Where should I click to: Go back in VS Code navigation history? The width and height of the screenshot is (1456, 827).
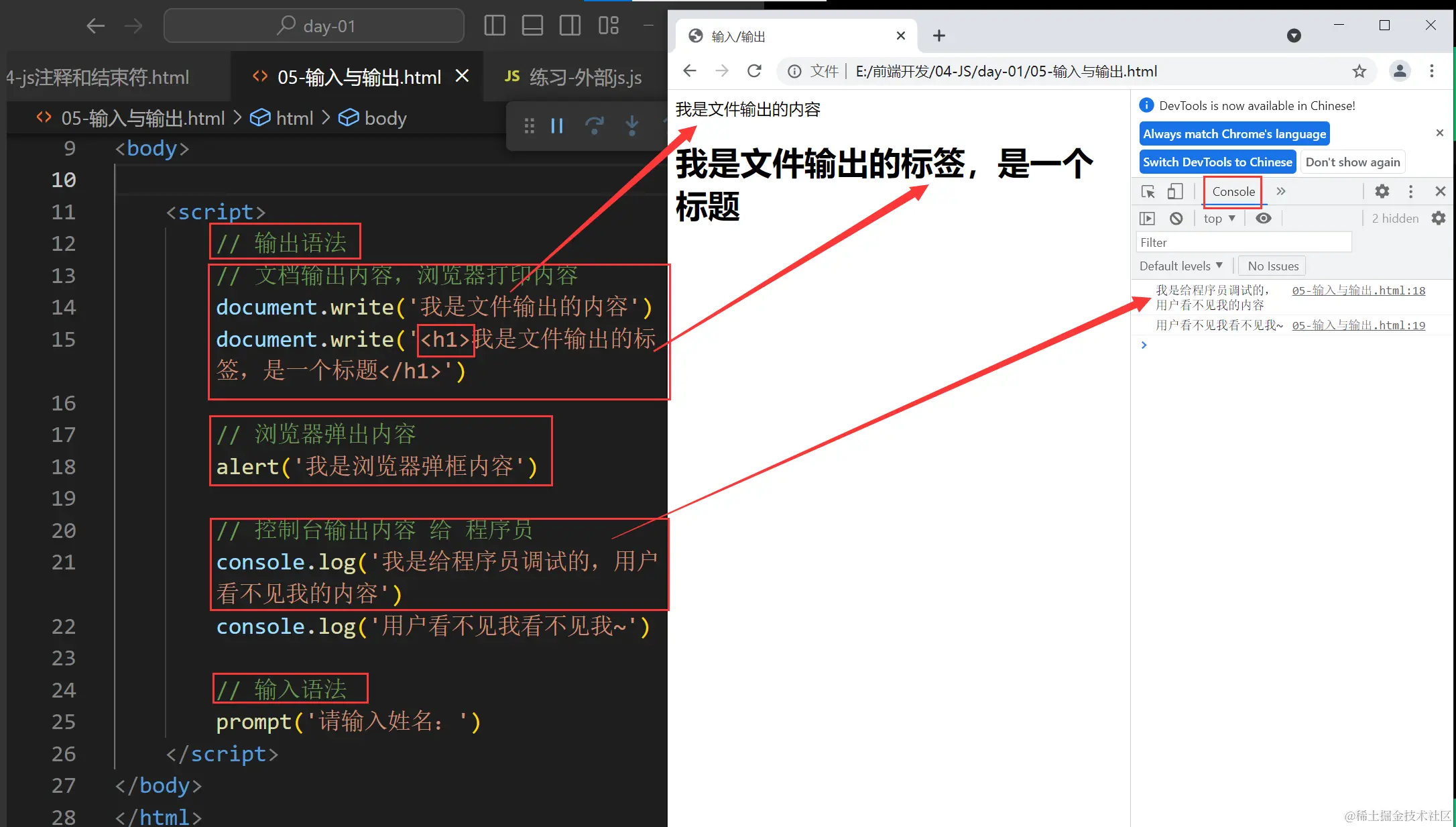point(96,26)
